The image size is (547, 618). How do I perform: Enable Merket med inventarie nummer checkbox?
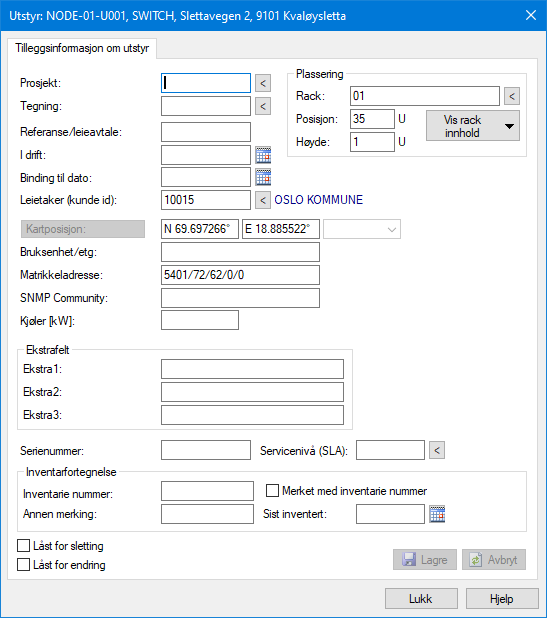272,491
